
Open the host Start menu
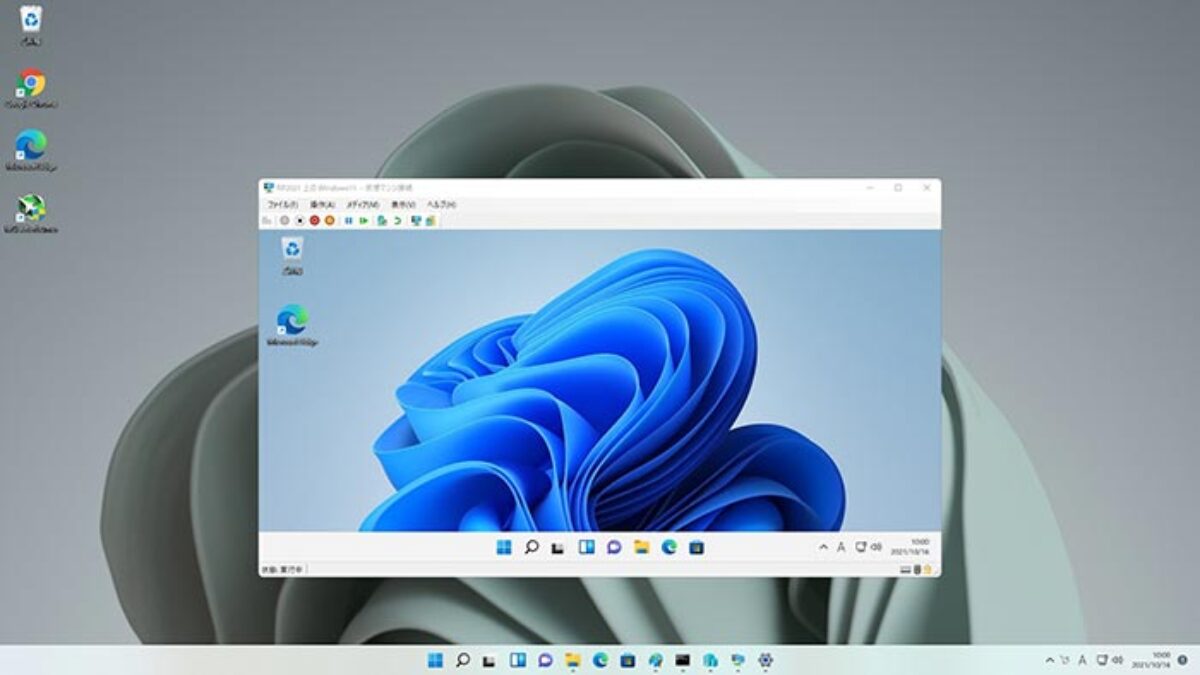click(x=435, y=660)
